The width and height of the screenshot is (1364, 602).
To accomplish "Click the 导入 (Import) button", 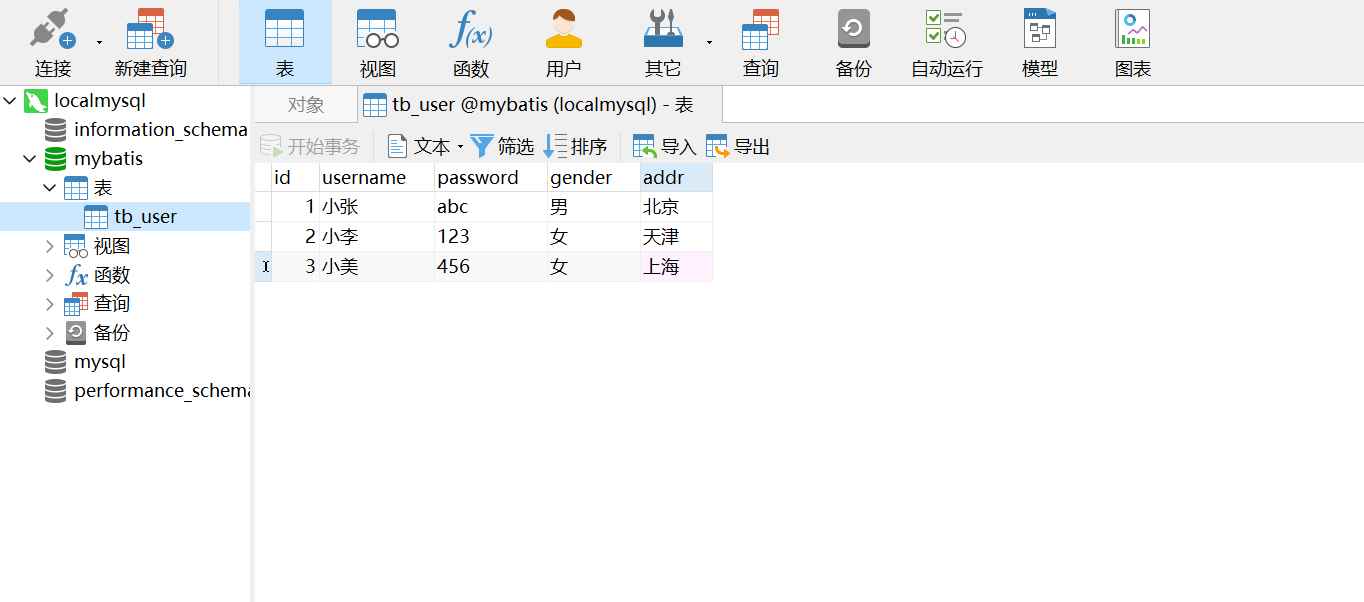I will pos(662,146).
